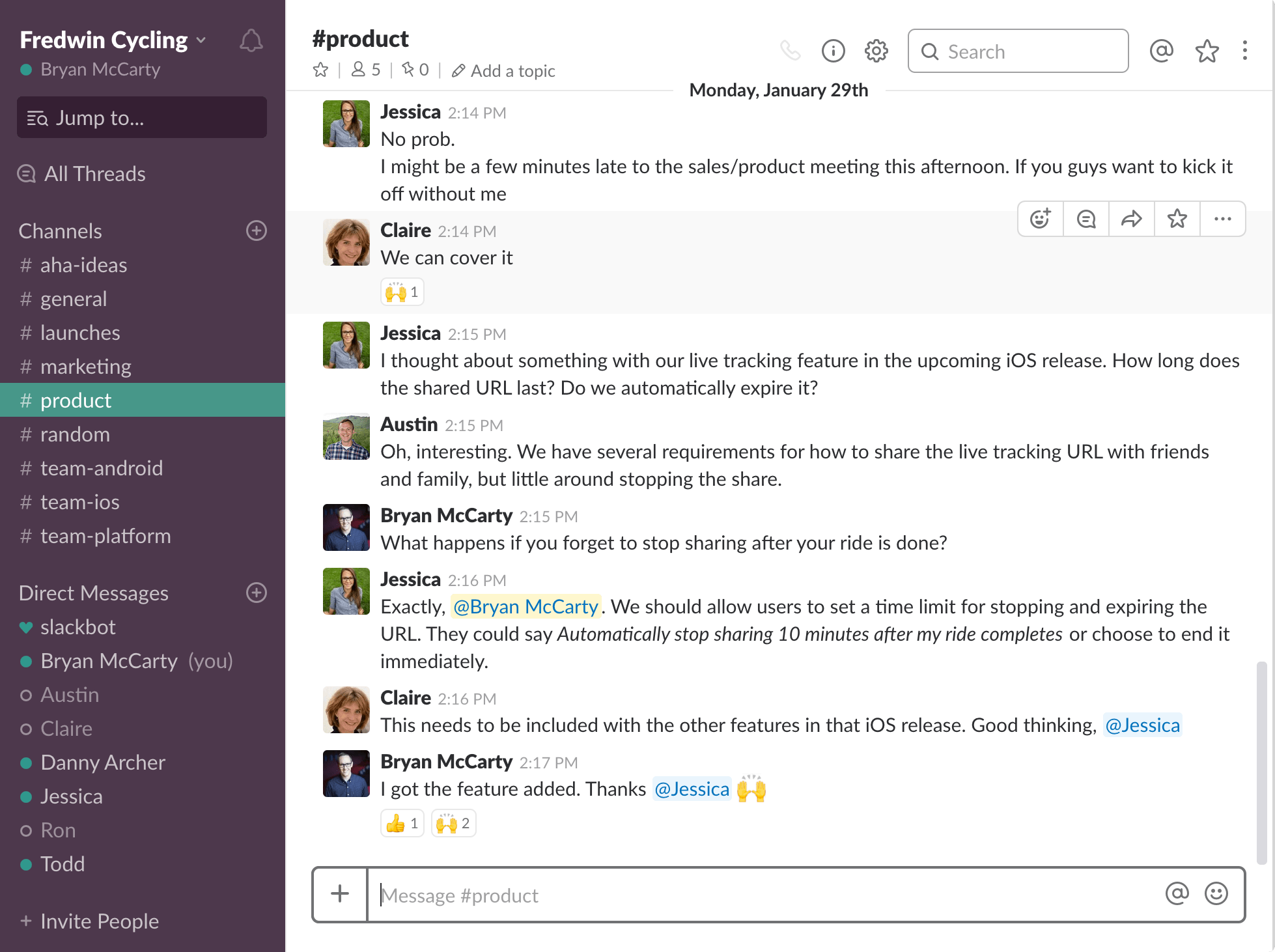This screenshot has width=1275, height=952.
Task: Star the #product channel
Action: tap(320, 70)
